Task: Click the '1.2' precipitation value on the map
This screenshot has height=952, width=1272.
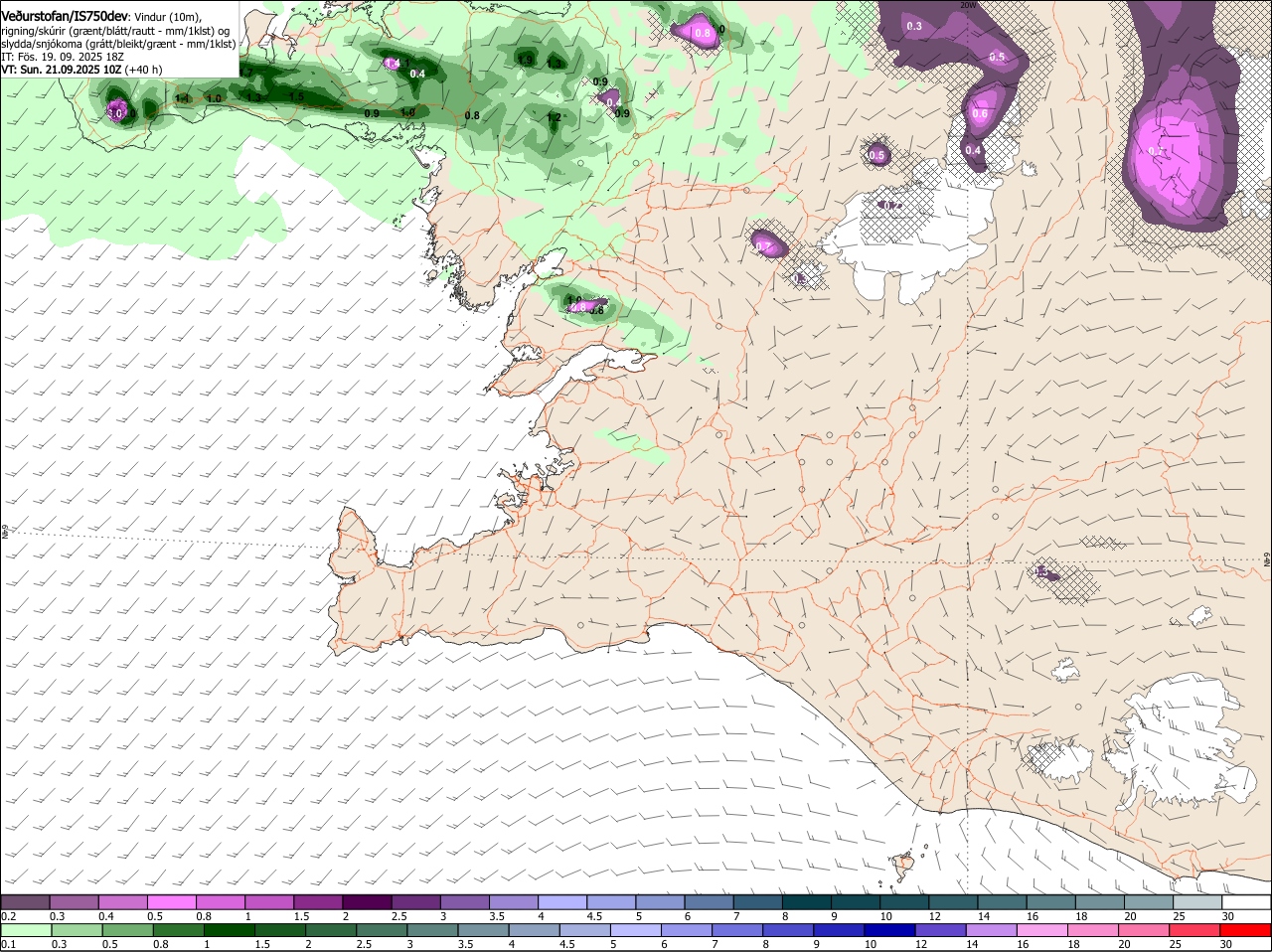Action: 554,116
